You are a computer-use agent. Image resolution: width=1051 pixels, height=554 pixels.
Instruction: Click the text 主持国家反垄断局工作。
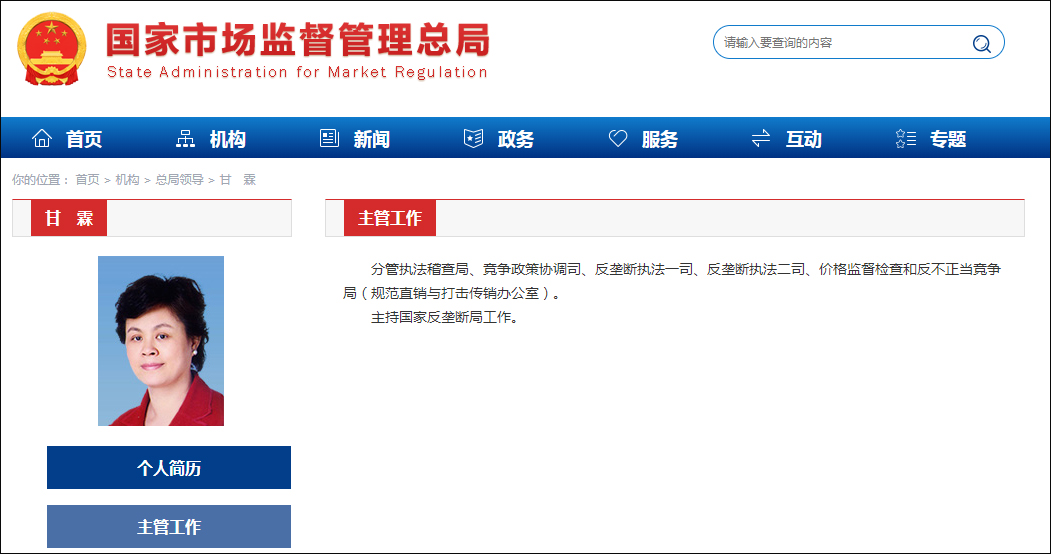click(x=446, y=318)
